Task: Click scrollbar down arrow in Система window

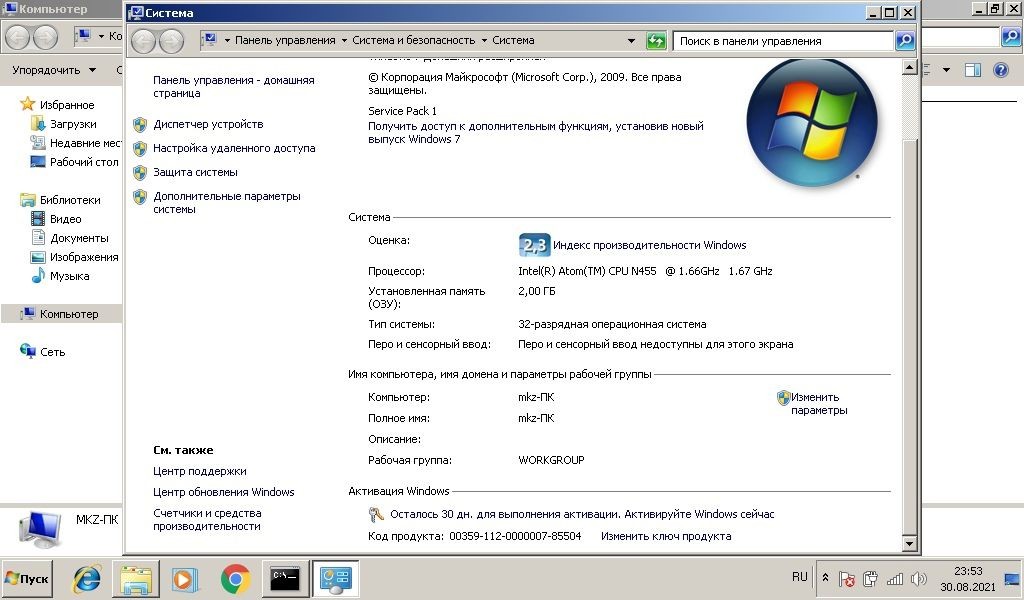Action: [x=909, y=543]
